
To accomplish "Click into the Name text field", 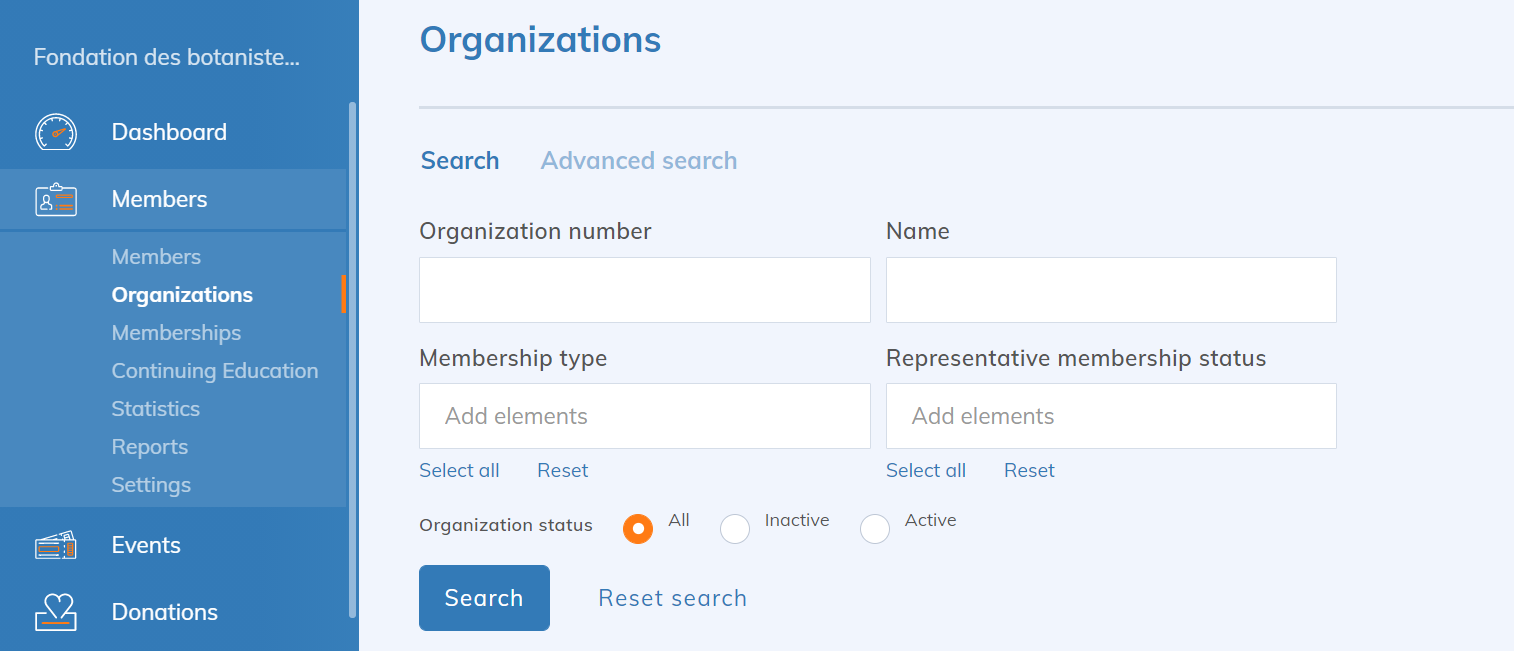I will 1110,290.
